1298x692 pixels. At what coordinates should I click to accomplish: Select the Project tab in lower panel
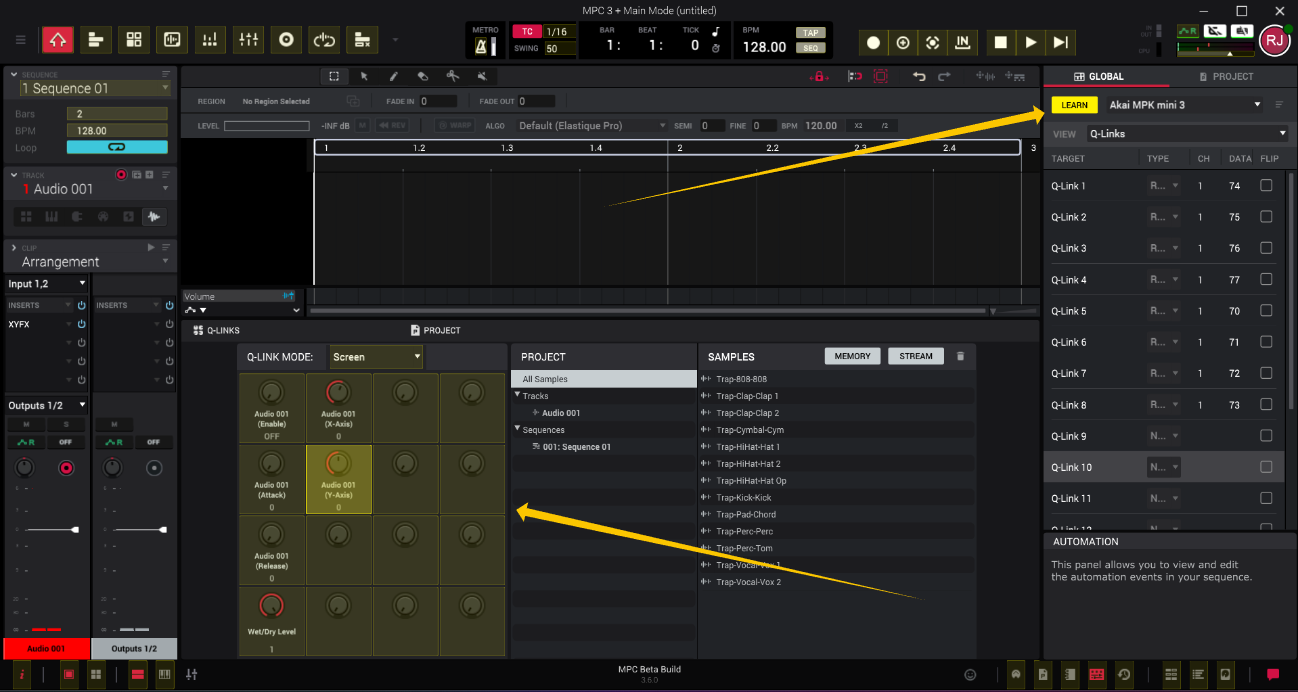(435, 330)
